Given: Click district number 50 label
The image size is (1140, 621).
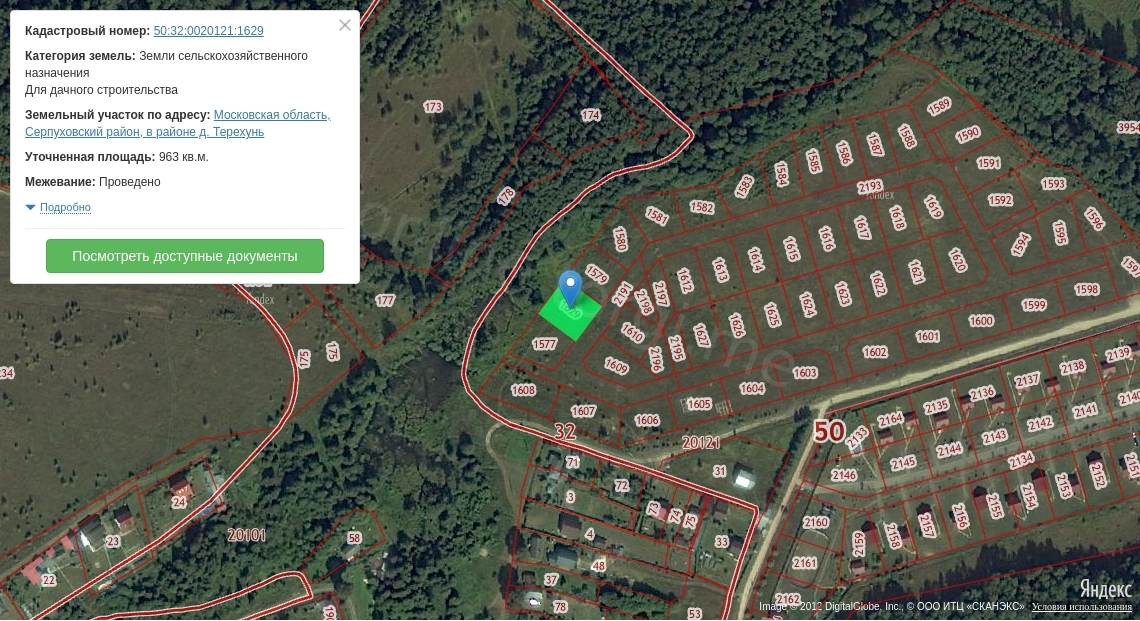Looking at the screenshot, I should point(828,431).
